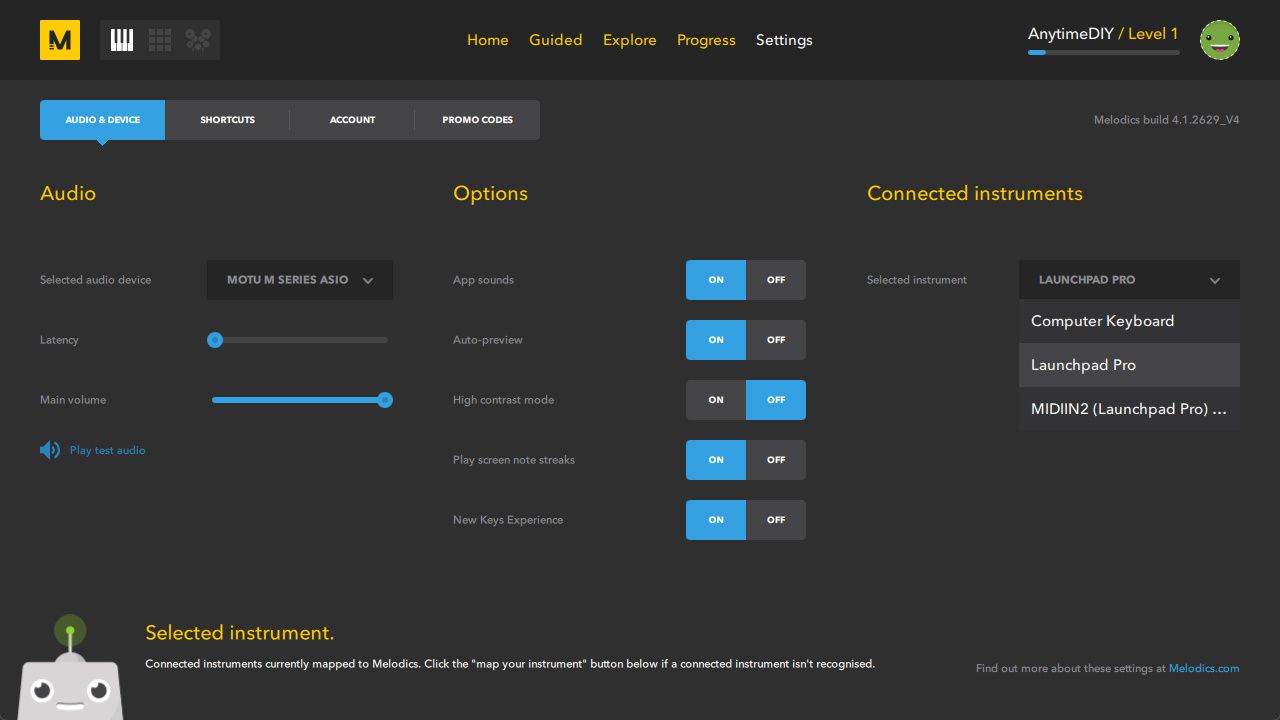Turn off New Keys Experience
Image resolution: width=1280 pixels, height=720 pixels.
[775, 520]
